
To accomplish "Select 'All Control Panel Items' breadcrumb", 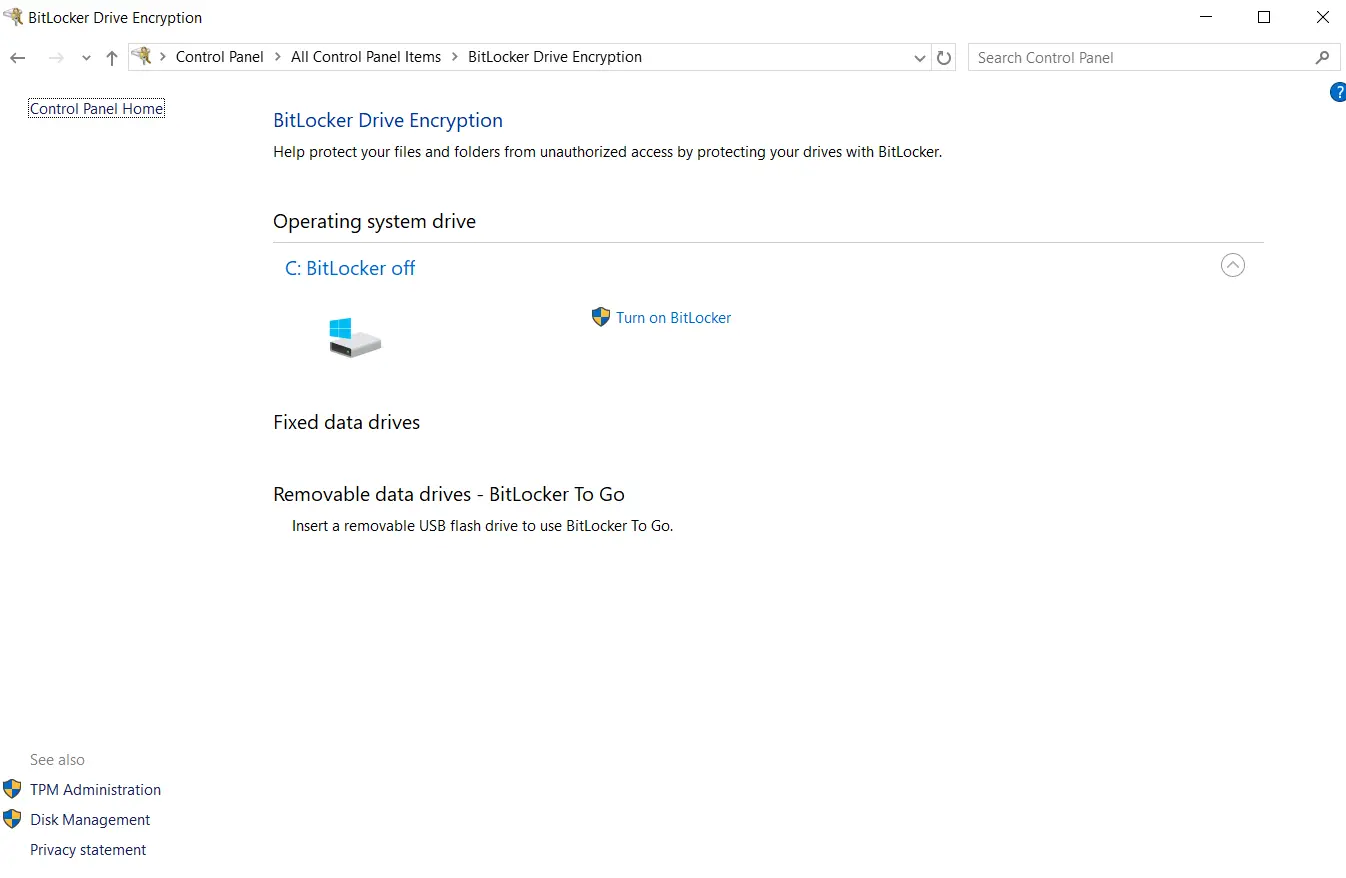I will pyautogui.click(x=366, y=57).
